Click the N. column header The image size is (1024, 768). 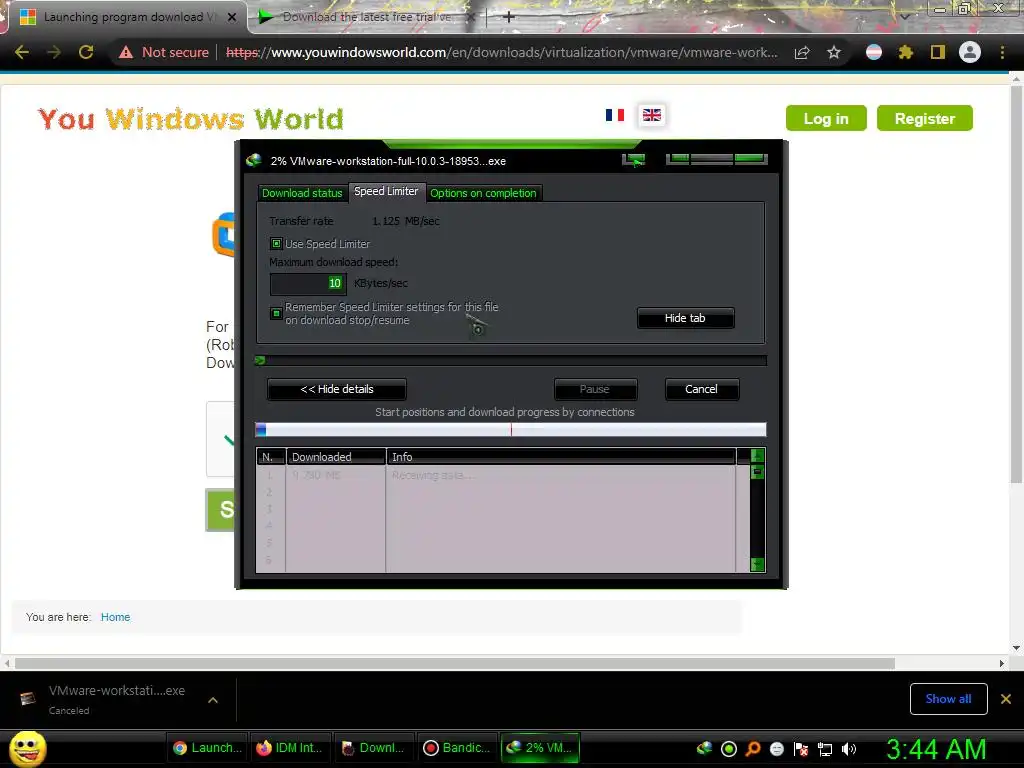pos(270,456)
